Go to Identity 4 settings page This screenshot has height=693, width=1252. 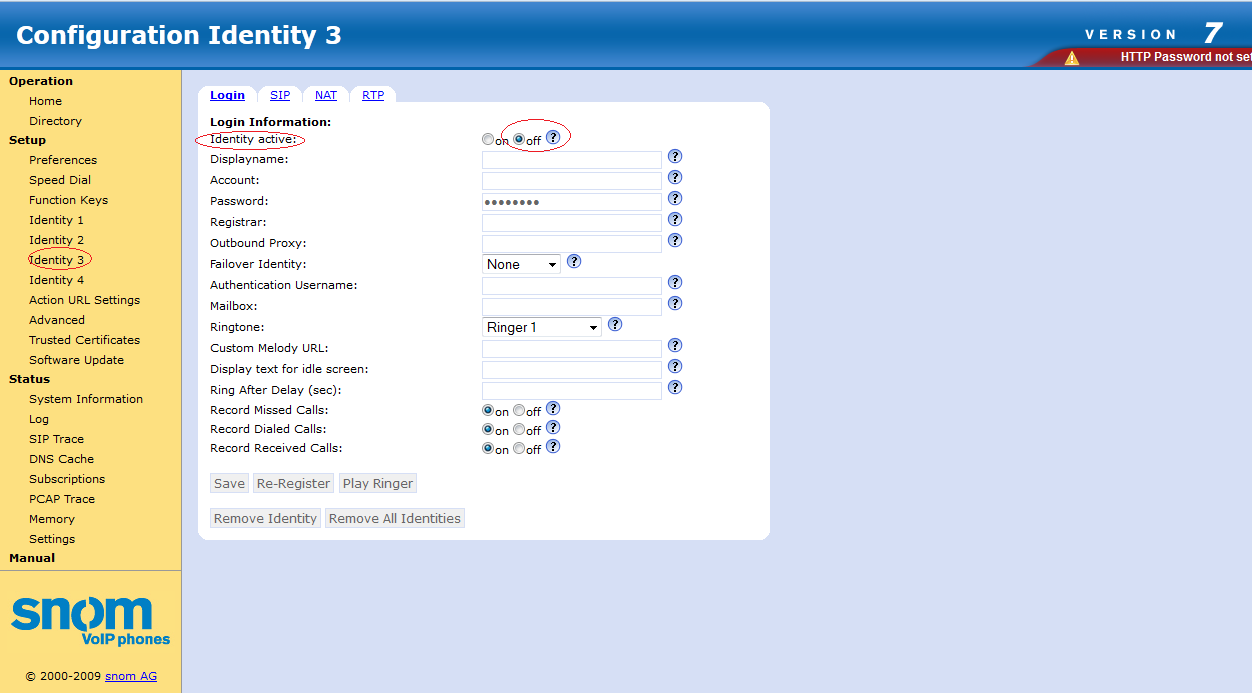point(56,280)
